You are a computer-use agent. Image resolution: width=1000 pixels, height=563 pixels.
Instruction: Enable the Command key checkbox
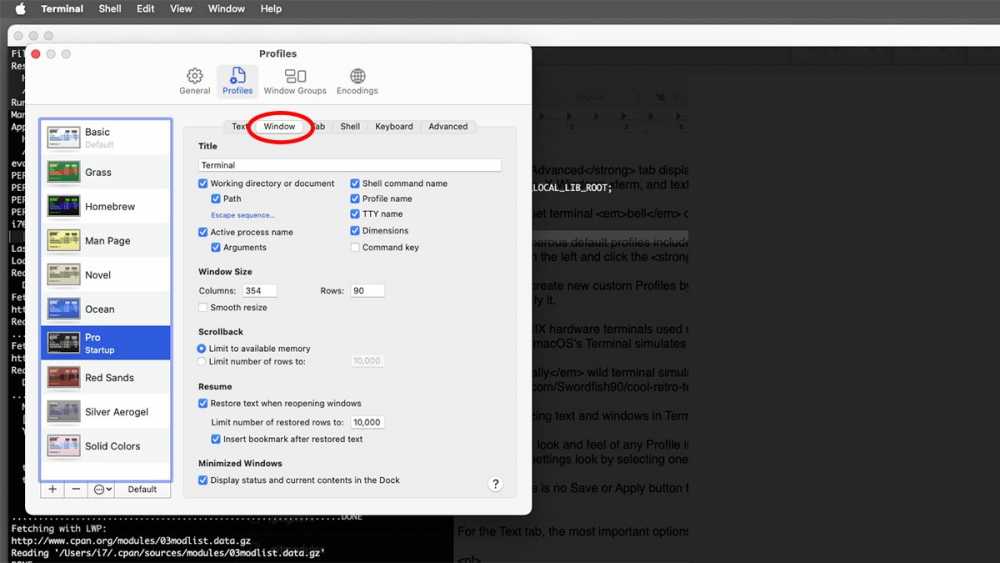pos(355,247)
